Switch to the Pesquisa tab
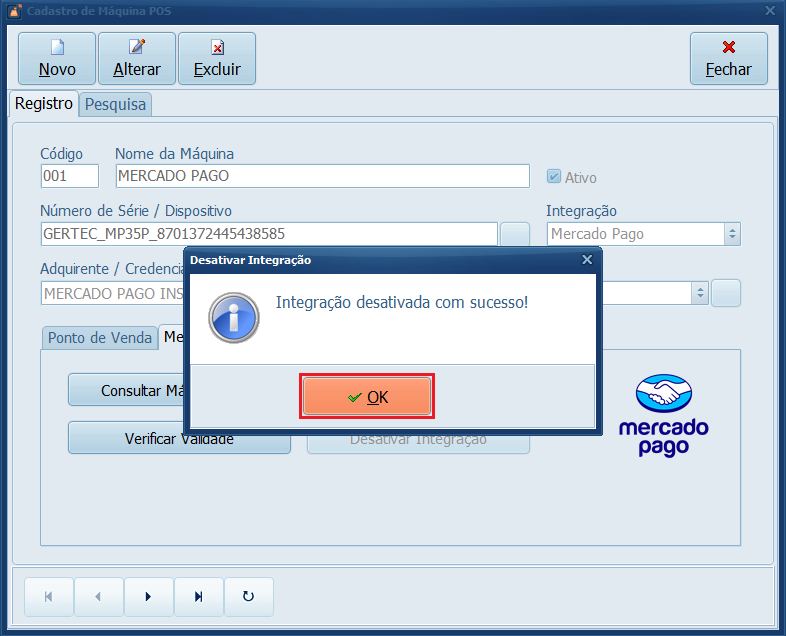The width and height of the screenshot is (786, 636). point(115,104)
